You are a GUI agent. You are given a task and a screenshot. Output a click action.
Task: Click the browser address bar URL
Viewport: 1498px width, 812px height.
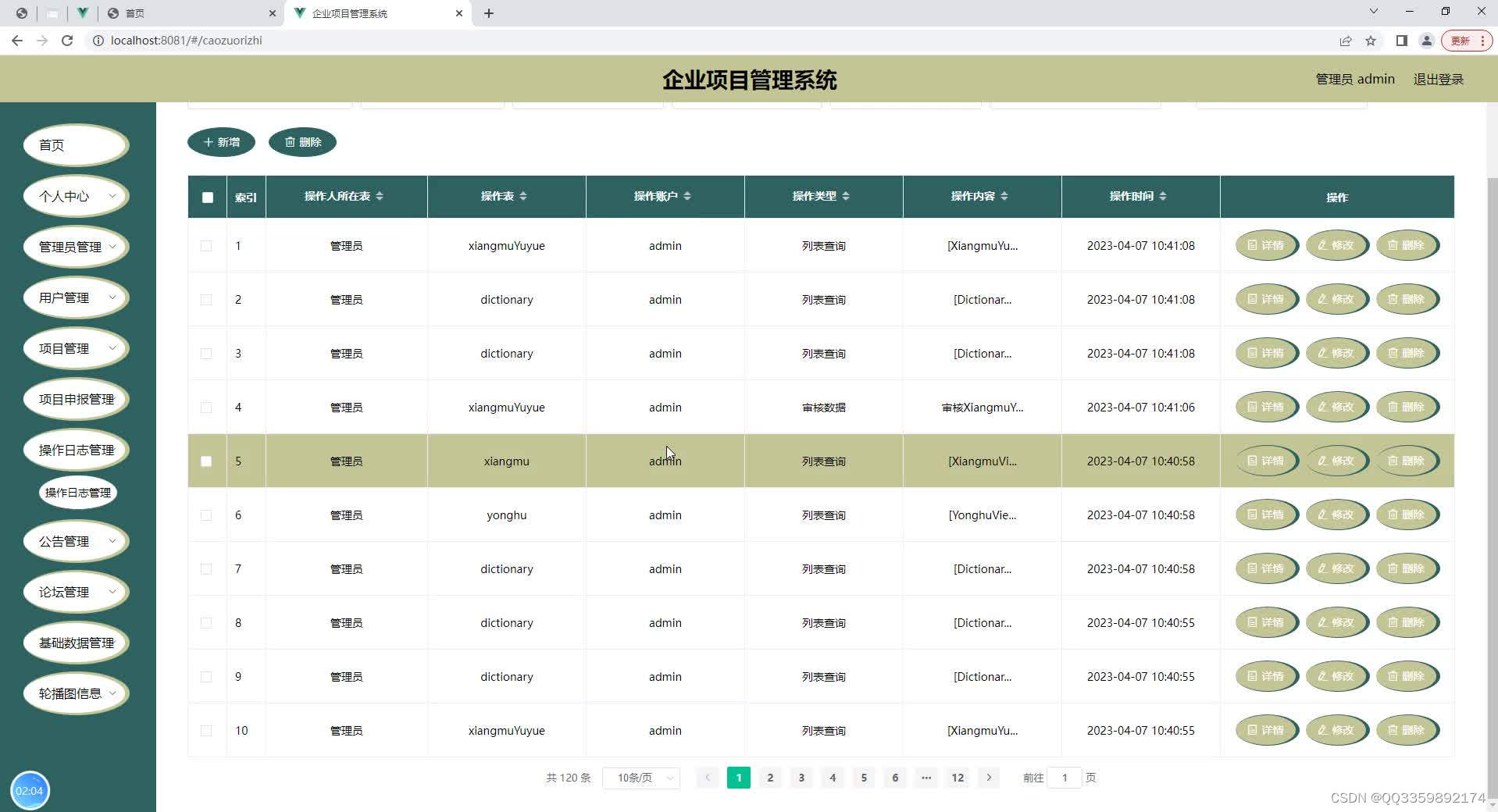coord(187,41)
